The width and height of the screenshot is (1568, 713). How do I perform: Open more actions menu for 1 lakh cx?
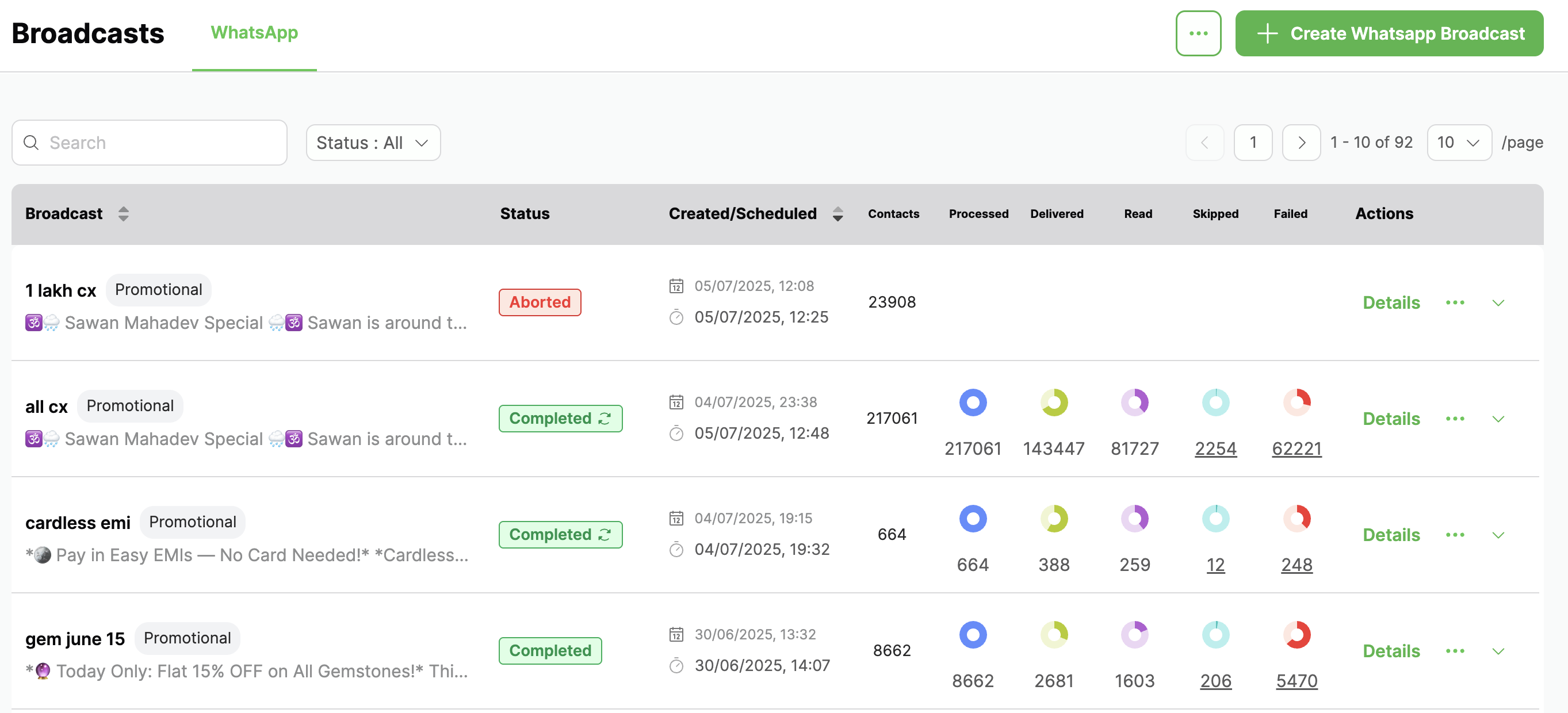pyautogui.click(x=1454, y=302)
